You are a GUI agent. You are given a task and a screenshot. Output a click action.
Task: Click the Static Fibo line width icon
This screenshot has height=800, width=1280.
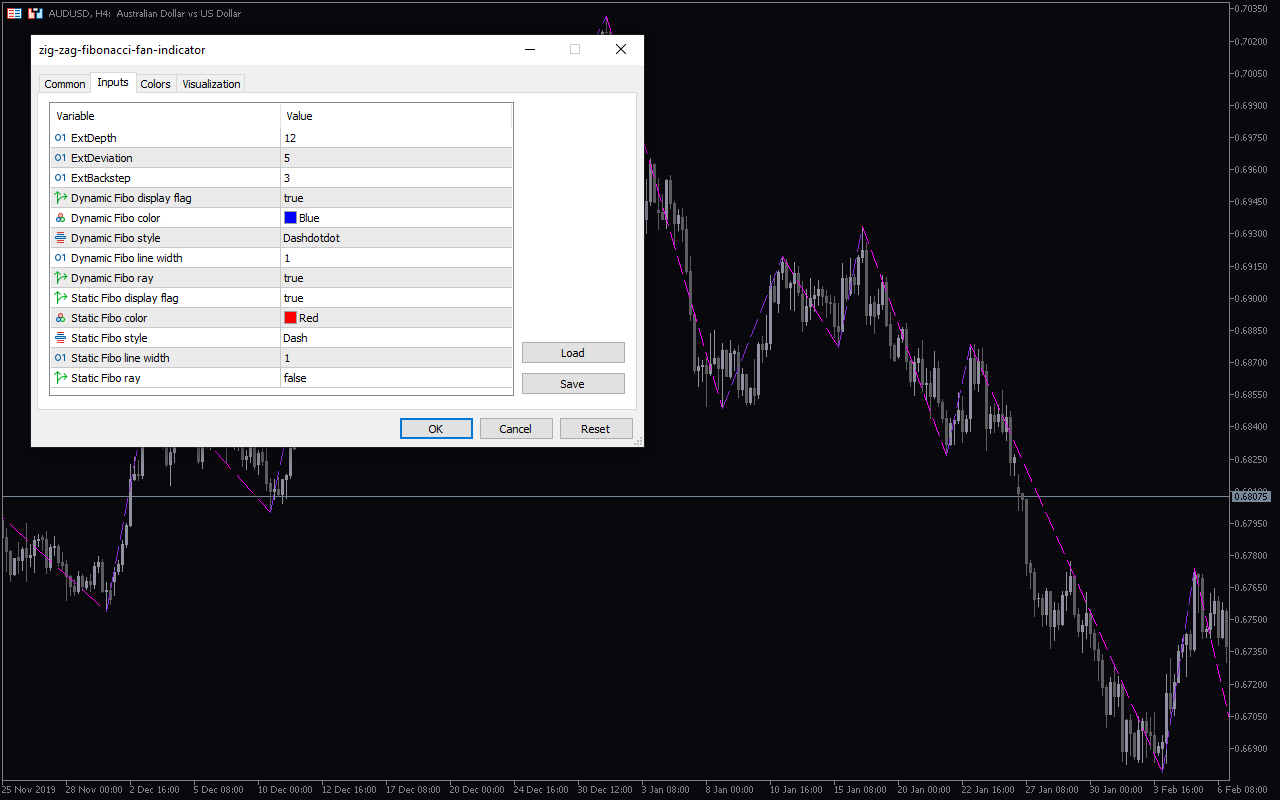point(60,358)
